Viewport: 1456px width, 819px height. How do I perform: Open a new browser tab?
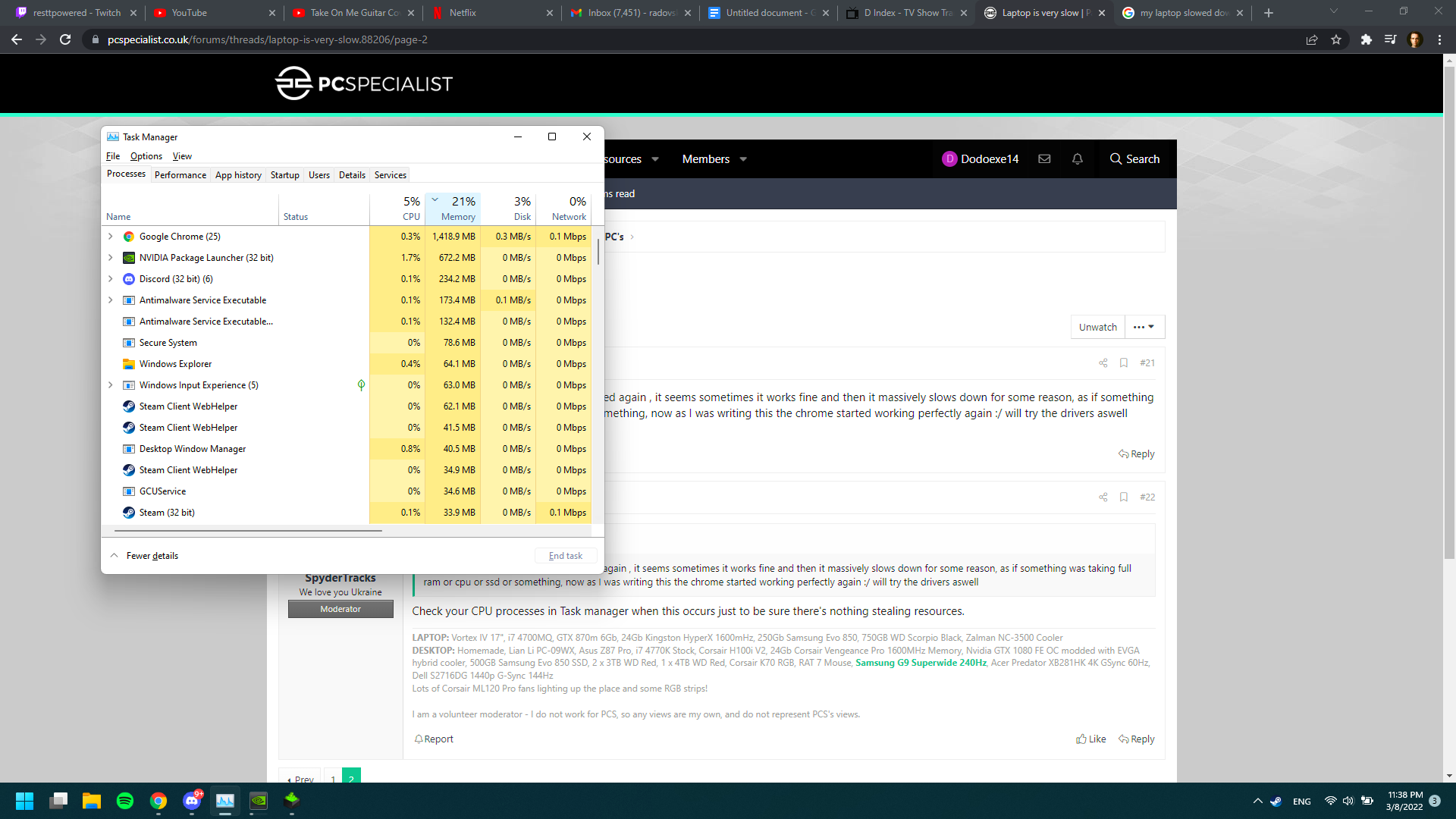coord(1269,13)
